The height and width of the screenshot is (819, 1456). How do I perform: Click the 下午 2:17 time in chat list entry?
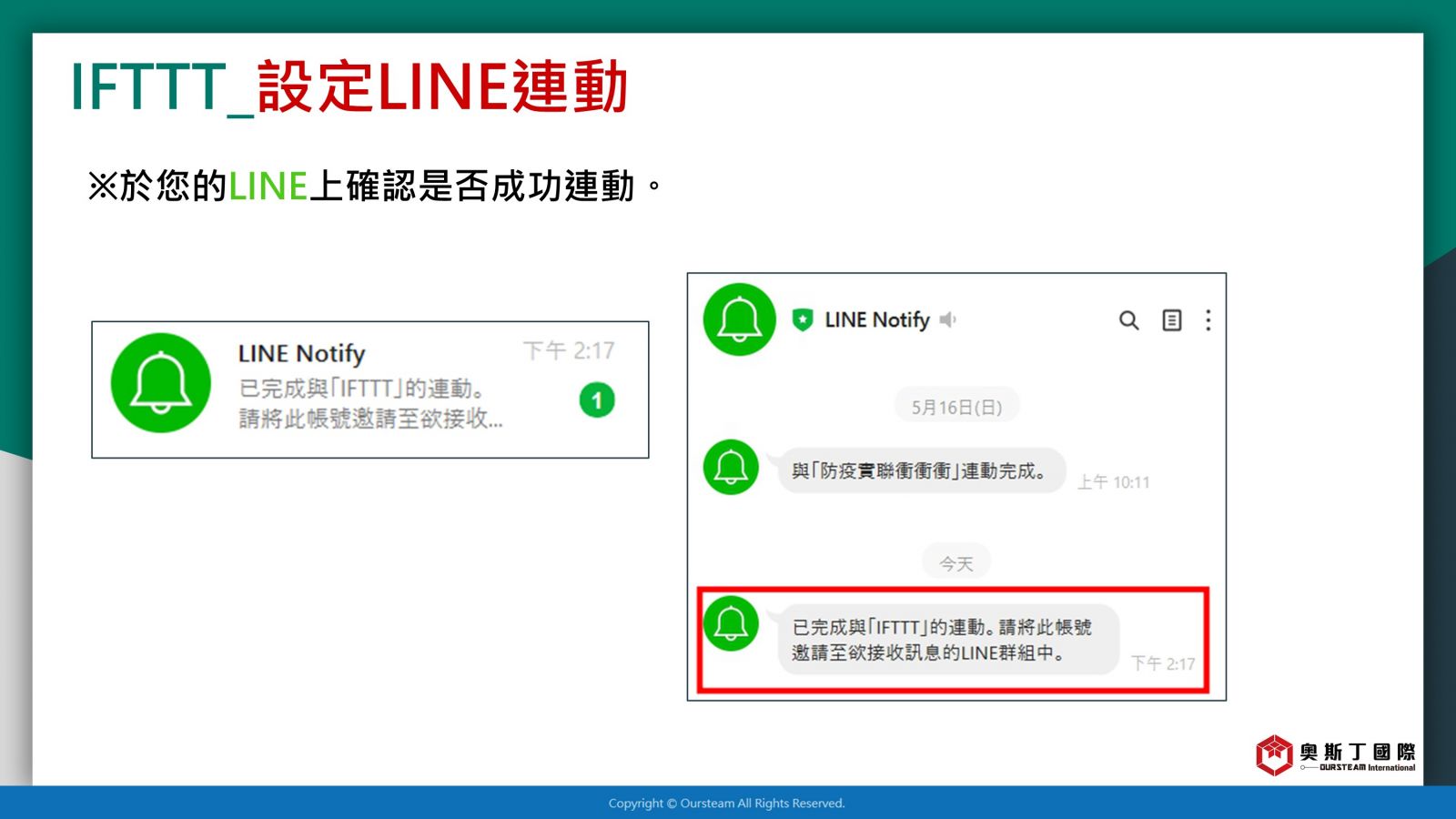tap(569, 350)
